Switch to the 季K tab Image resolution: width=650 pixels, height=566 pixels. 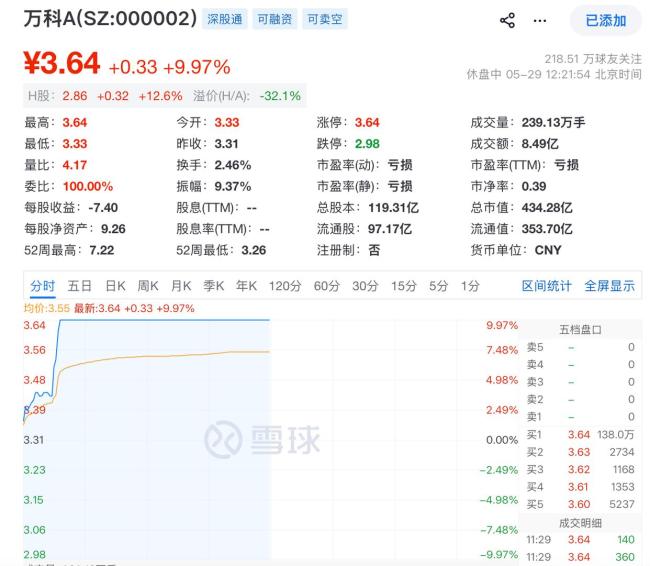pos(213,286)
